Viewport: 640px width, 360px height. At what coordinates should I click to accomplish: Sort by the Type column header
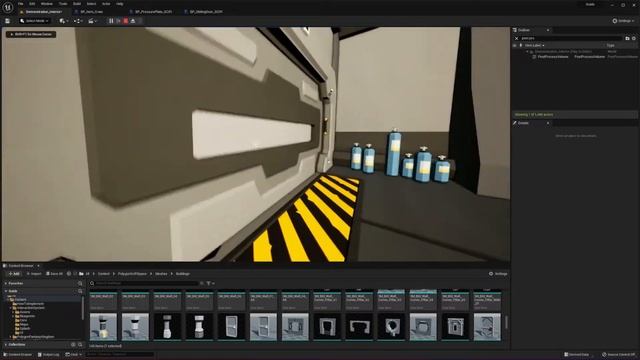tap(611, 45)
